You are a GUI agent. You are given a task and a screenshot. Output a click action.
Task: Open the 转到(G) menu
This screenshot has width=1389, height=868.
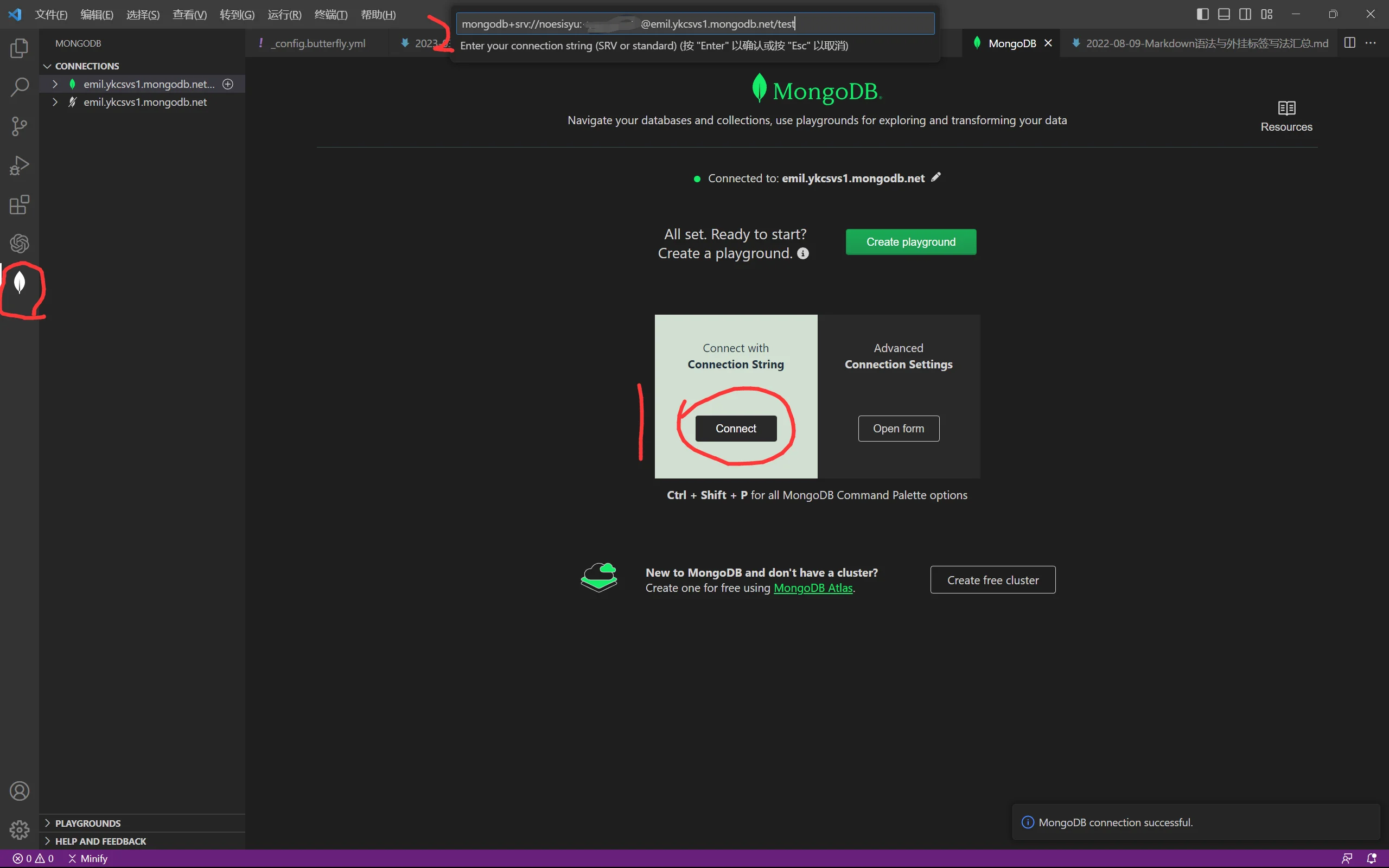[x=237, y=14]
